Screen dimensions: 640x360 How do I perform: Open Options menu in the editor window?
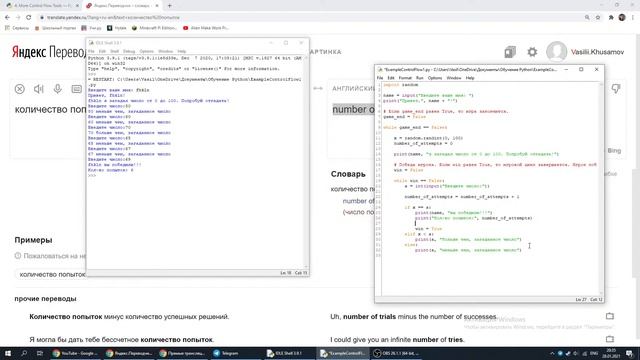(x=435, y=78)
